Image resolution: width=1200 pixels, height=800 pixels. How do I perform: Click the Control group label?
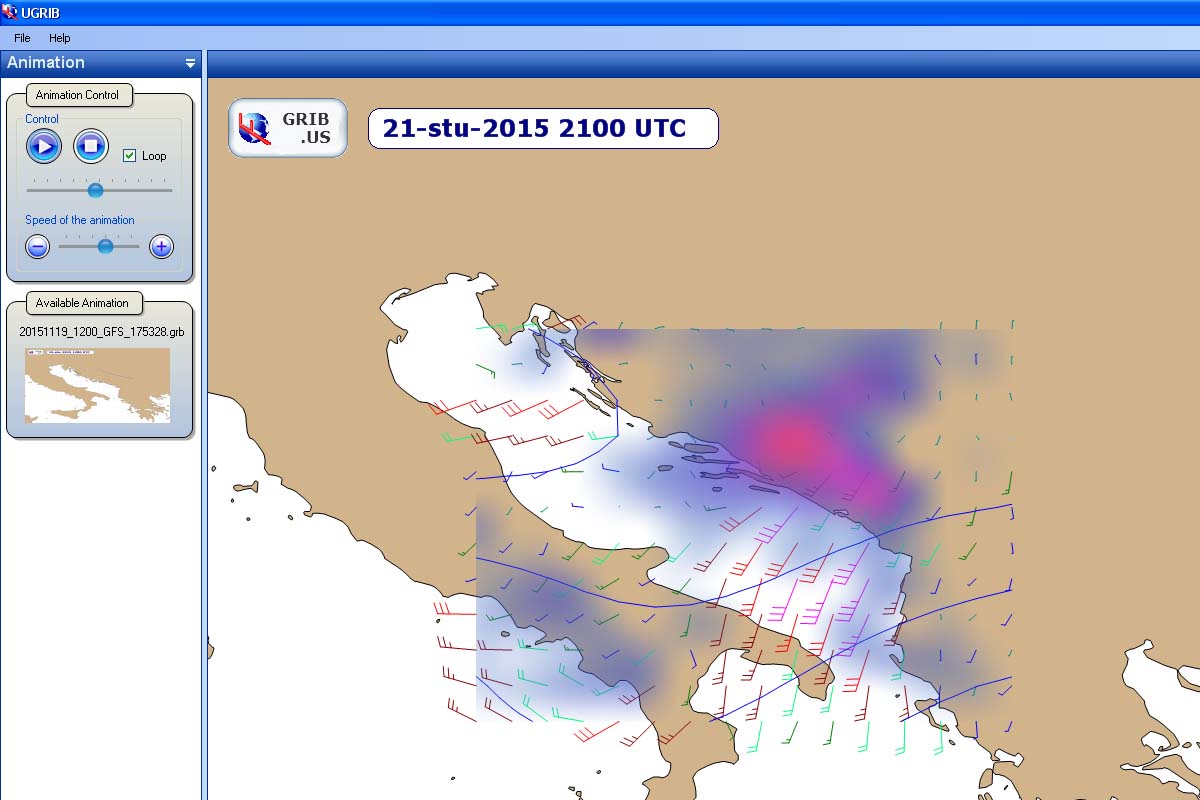tap(42, 119)
